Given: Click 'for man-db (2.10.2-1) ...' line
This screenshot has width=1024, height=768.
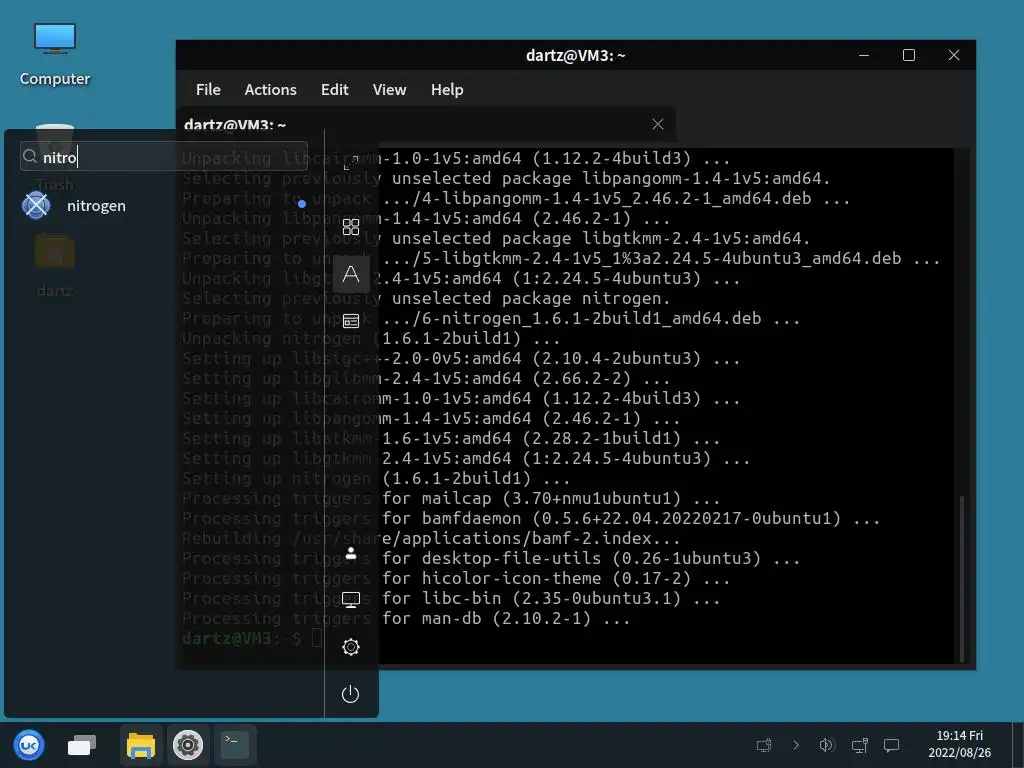Looking at the screenshot, I should (506, 618).
